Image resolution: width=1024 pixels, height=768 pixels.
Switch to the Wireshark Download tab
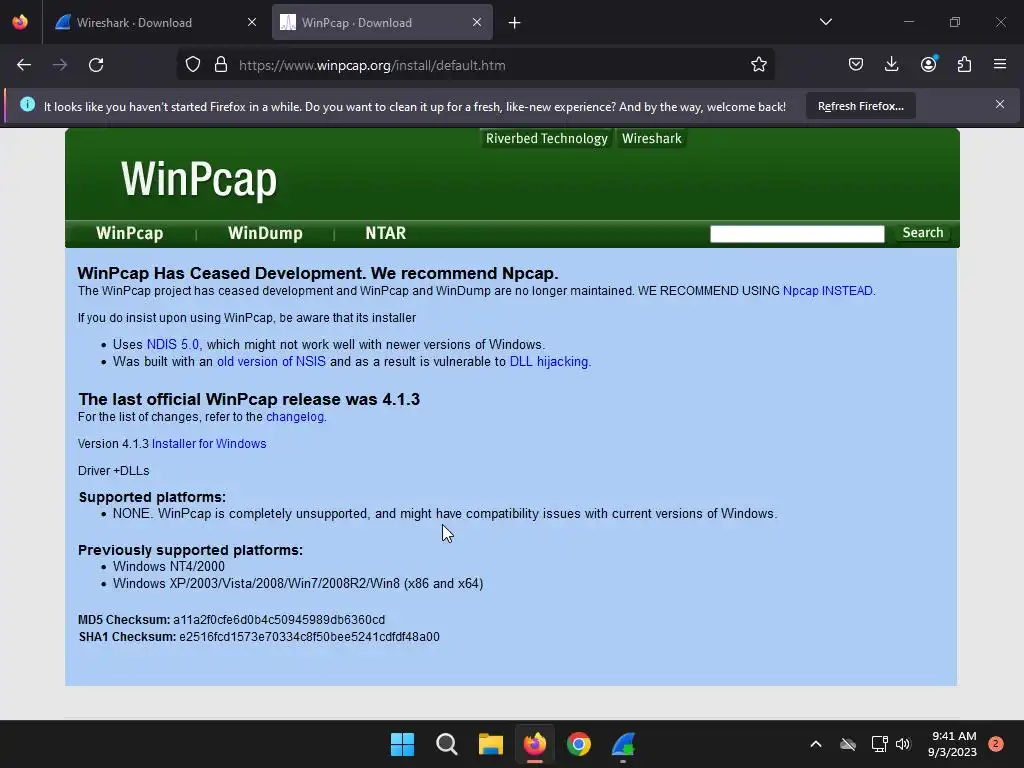155,23
